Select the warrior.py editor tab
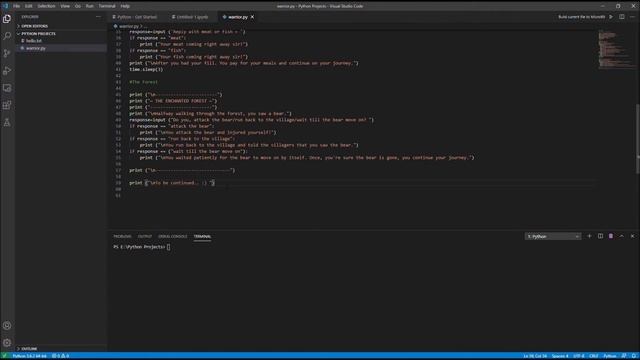 [238, 17]
